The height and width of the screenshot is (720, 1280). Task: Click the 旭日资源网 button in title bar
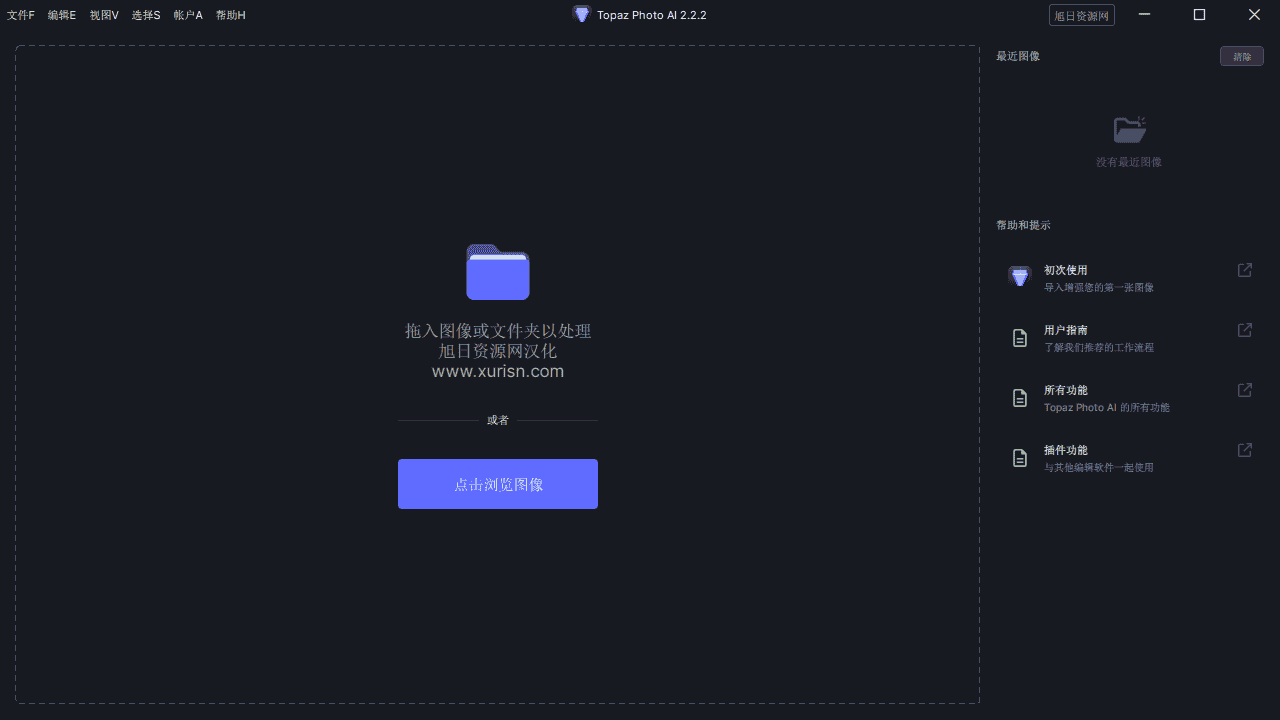coord(1081,16)
